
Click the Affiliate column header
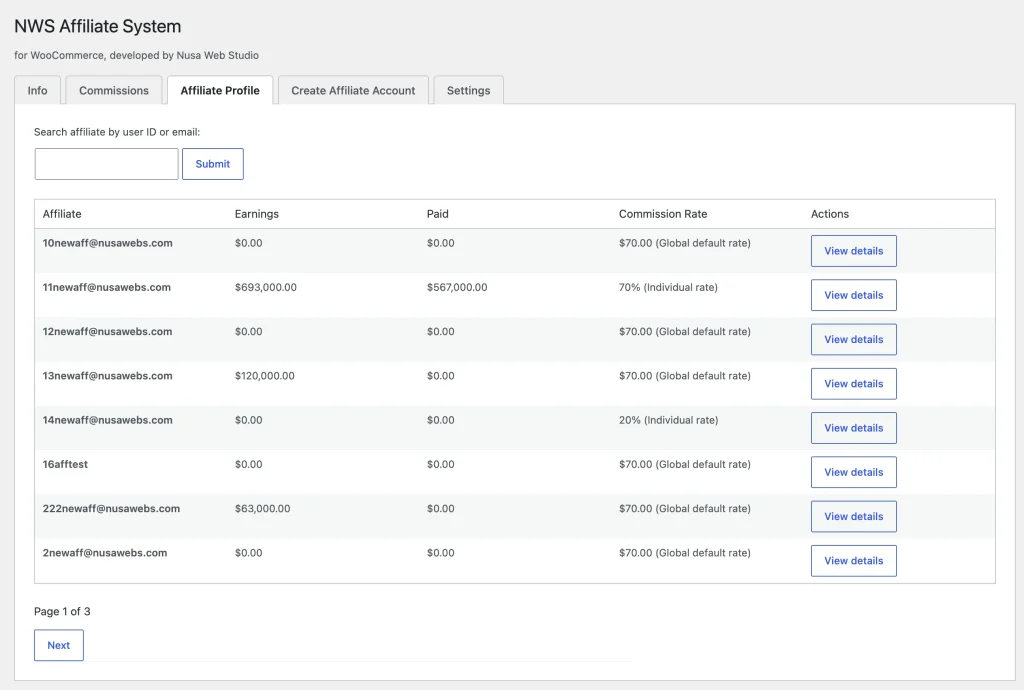[x=62, y=214]
